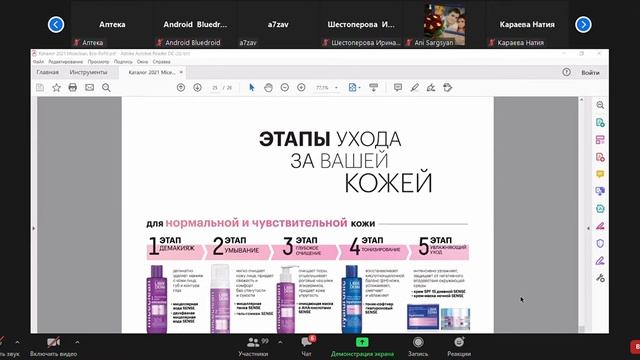Open the Файл menu
Image resolution: width=640 pixels, height=360 pixels.
point(38,62)
